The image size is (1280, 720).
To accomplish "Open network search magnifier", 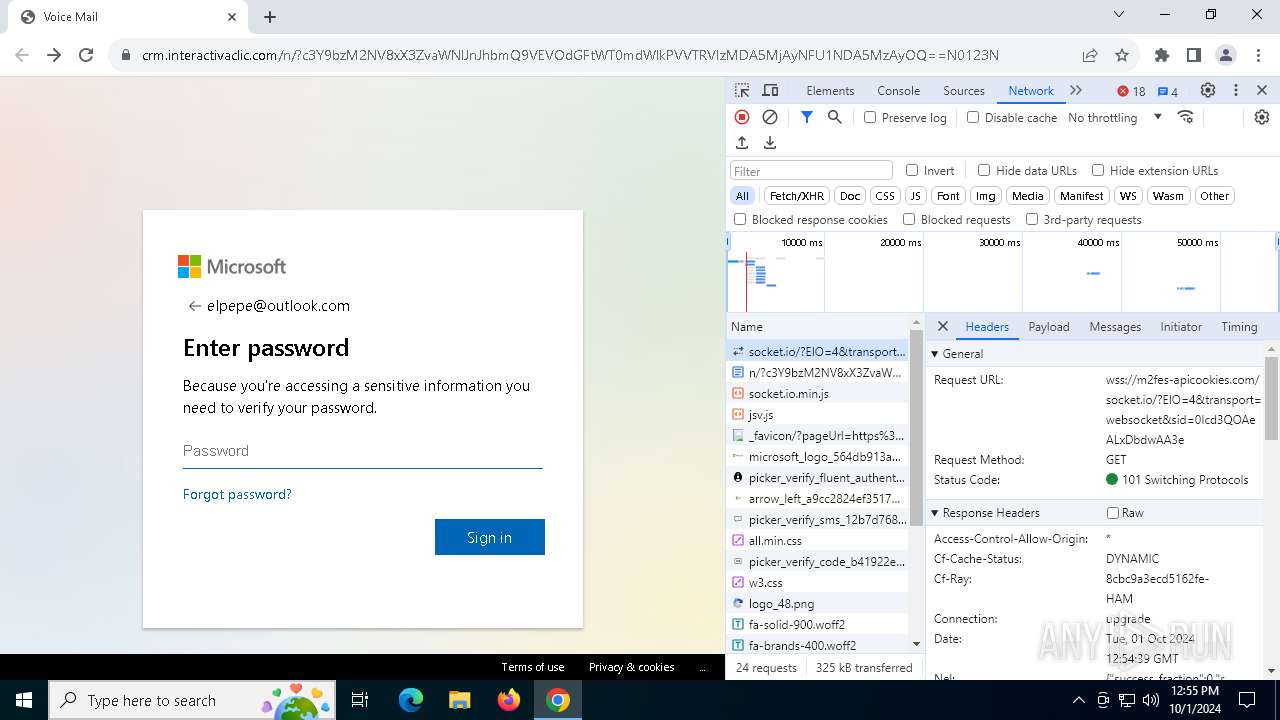I will 835,117.
